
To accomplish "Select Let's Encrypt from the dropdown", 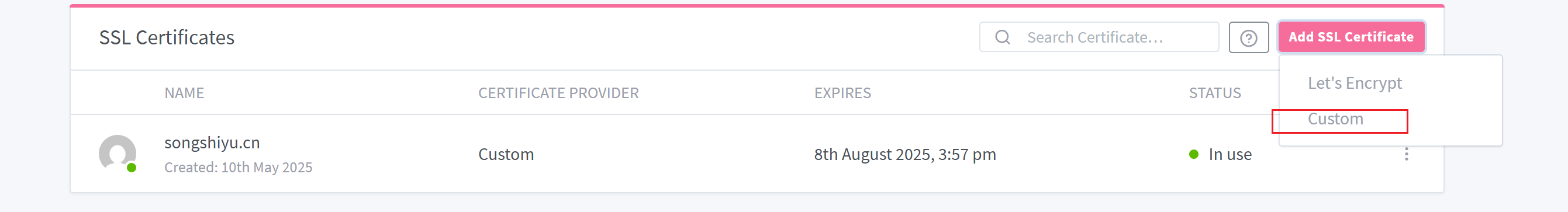I will pyautogui.click(x=1355, y=83).
